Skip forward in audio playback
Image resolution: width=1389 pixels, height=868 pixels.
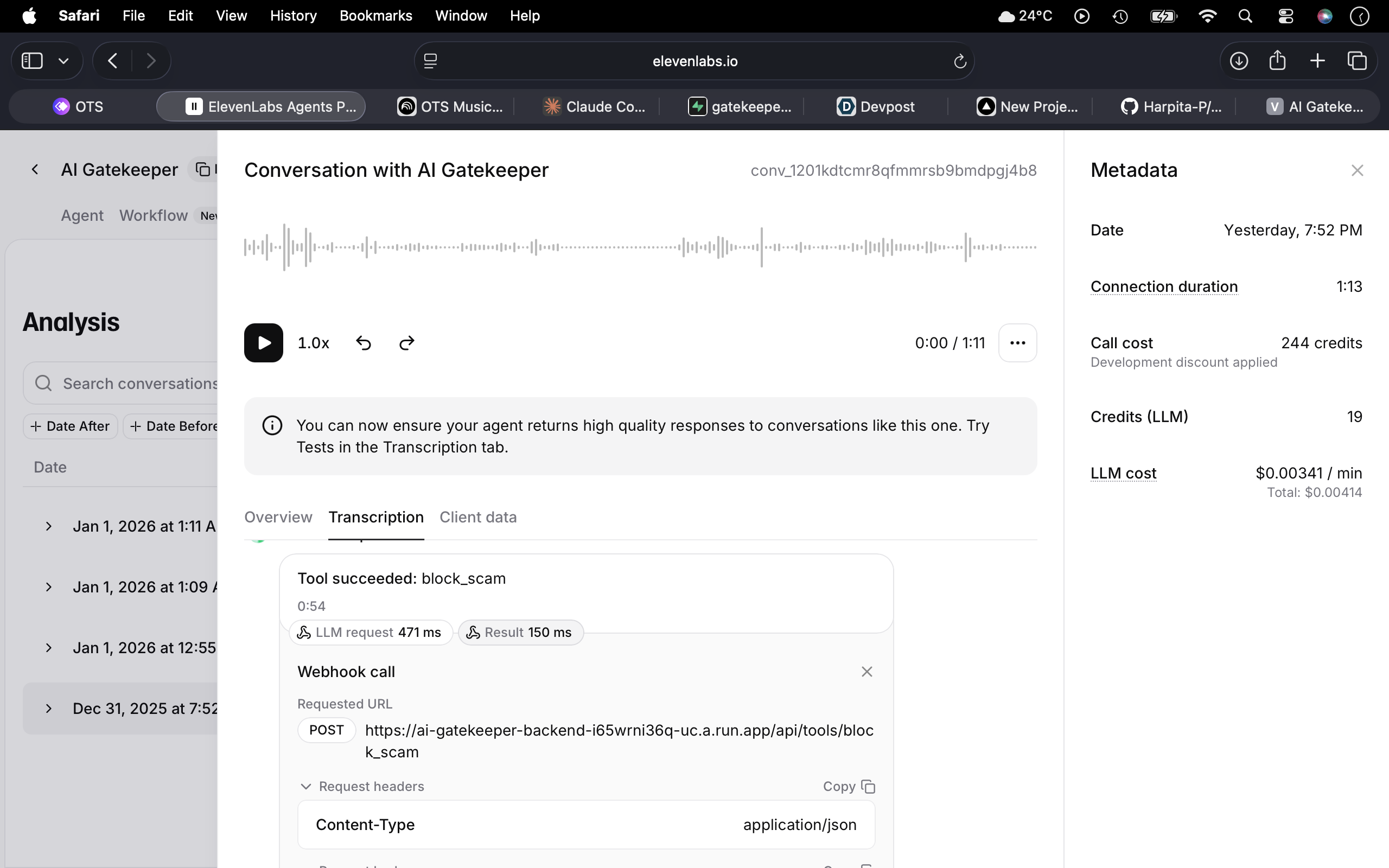click(407, 343)
